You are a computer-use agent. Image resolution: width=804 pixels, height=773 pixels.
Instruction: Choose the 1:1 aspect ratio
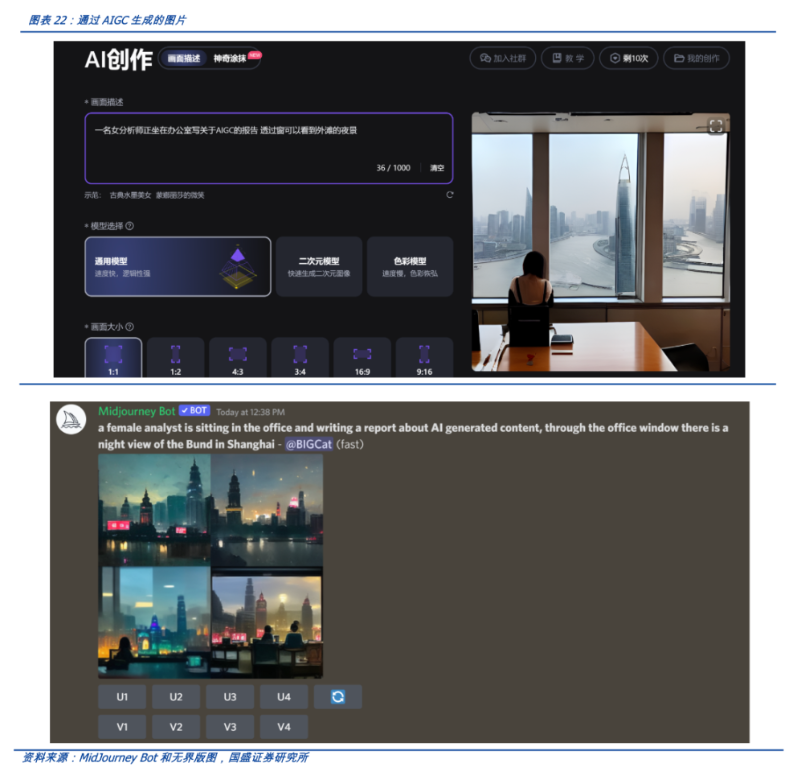click(113, 358)
